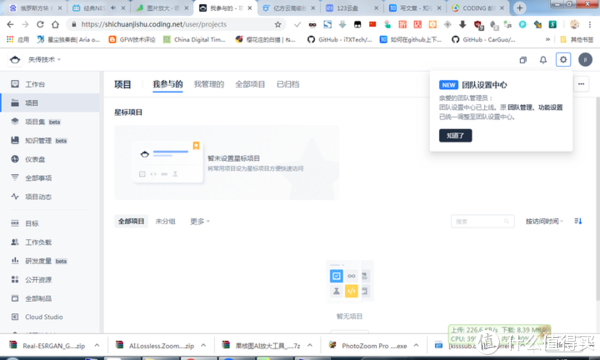Viewport: 600px width, 360px height.
Task: Show more bookmarks overflow chevron
Action: [x=548, y=39]
